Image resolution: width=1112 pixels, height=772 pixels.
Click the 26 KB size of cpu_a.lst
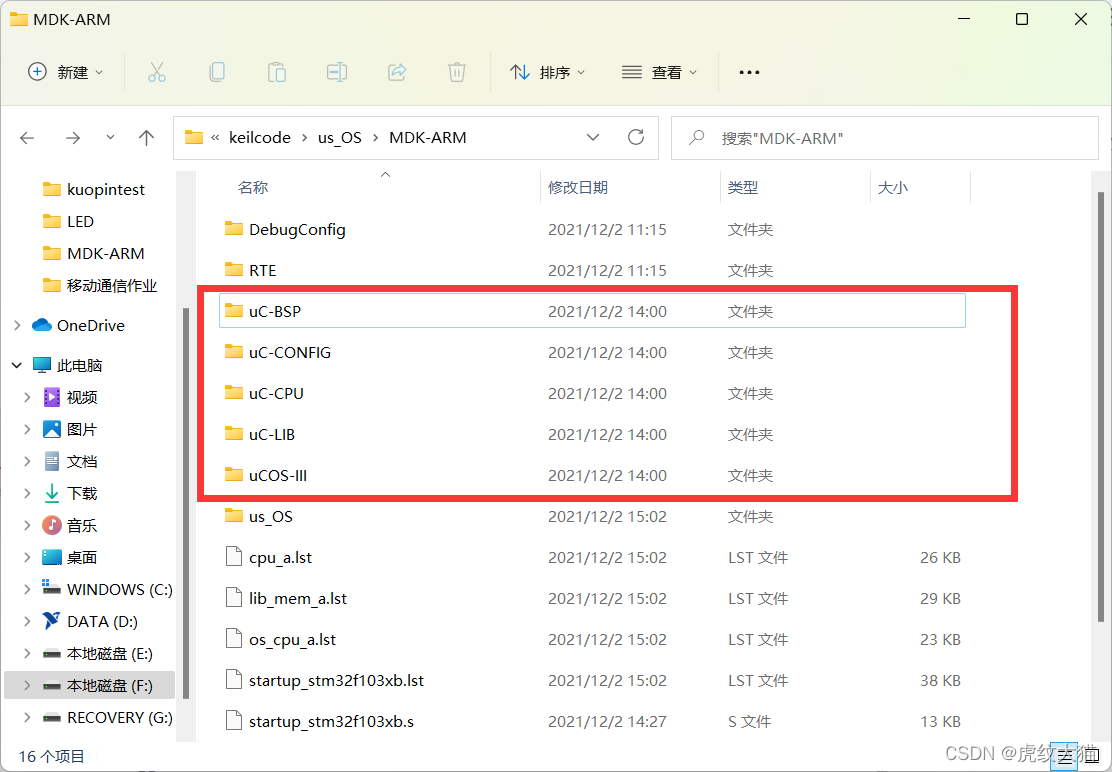[x=940, y=558]
